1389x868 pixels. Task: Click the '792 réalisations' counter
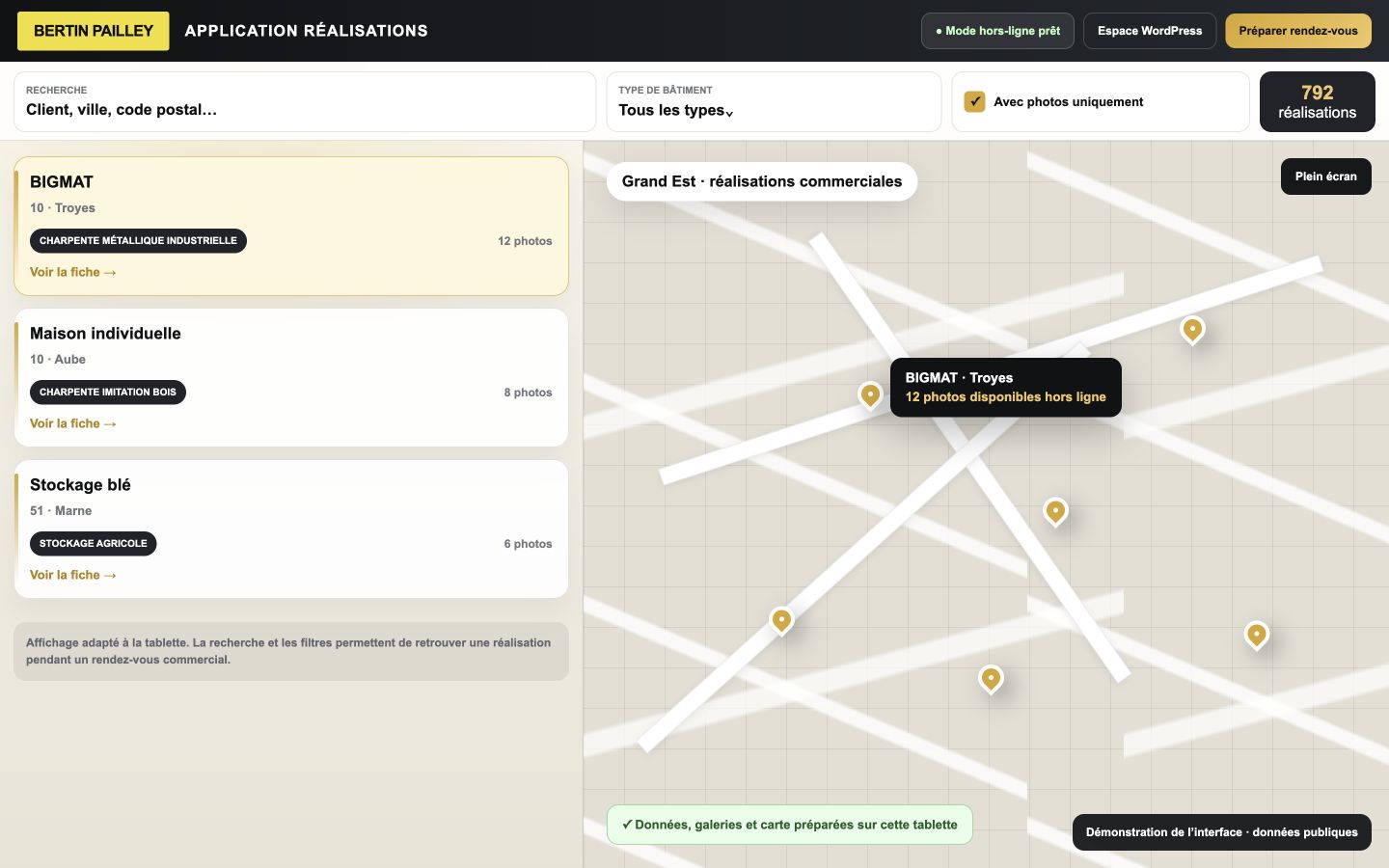(1318, 101)
